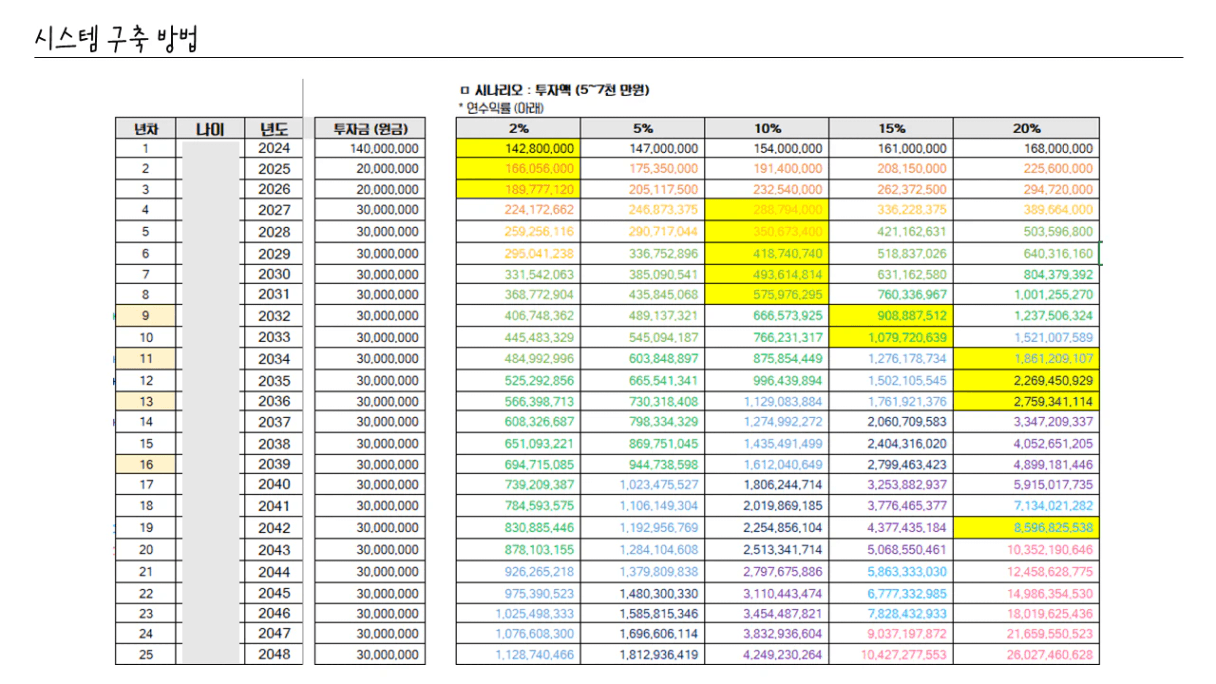Click the shaded year-count cell 11
Viewport: 1216px width, 684px height.
coord(145,358)
